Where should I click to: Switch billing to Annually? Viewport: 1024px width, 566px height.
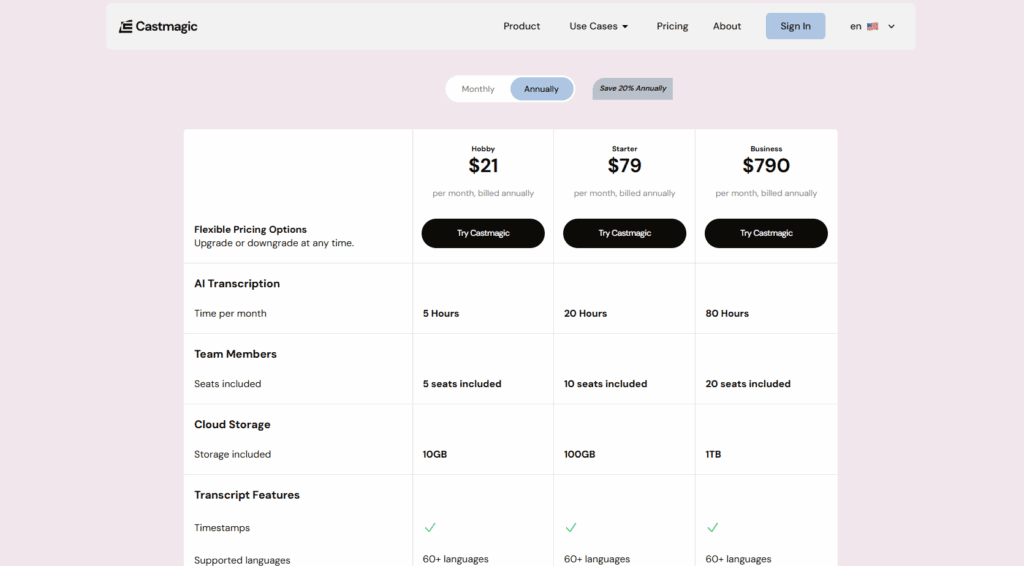click(541, 89)
